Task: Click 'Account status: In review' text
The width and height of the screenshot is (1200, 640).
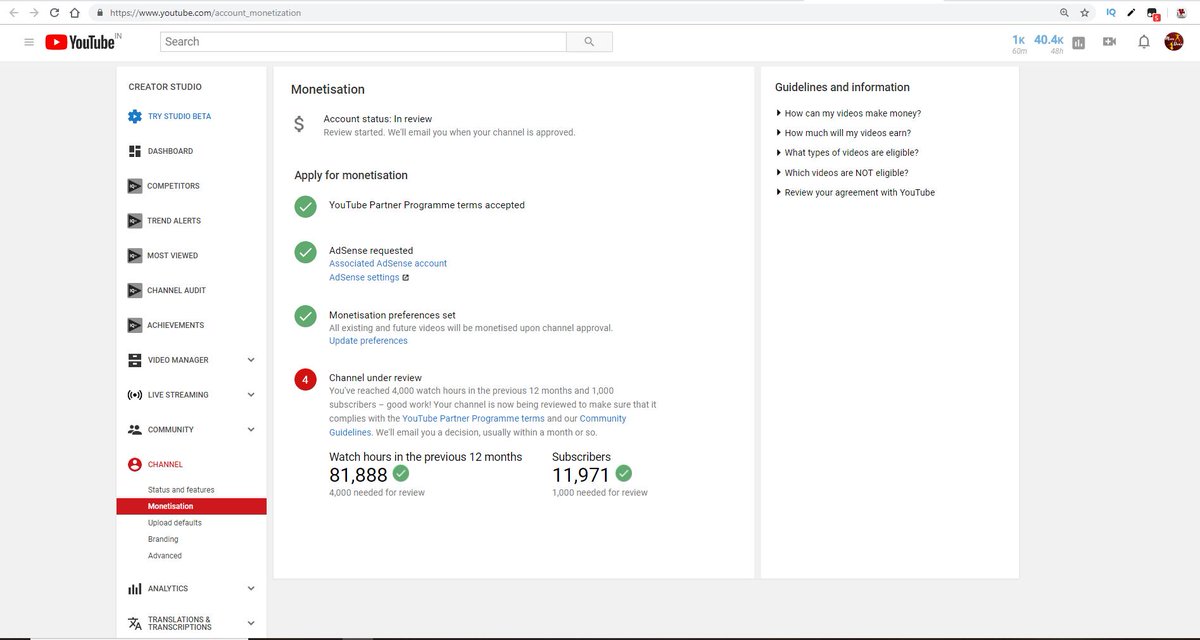Action: [x=378, y=119]
